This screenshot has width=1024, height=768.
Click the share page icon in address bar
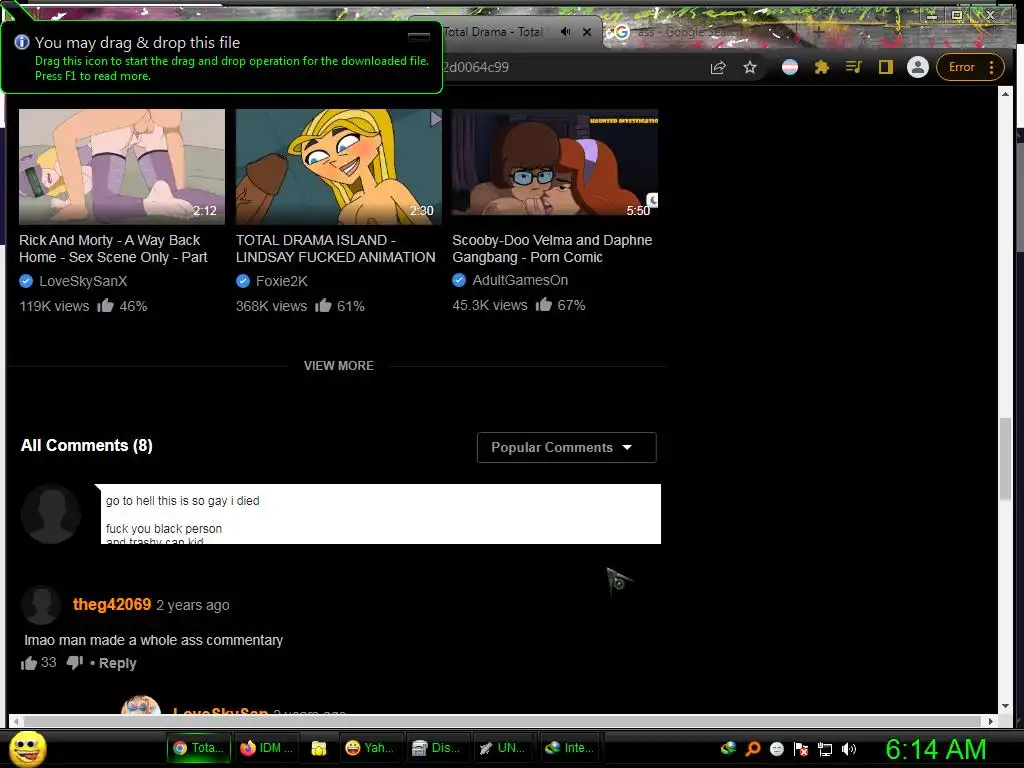[718, 67]
